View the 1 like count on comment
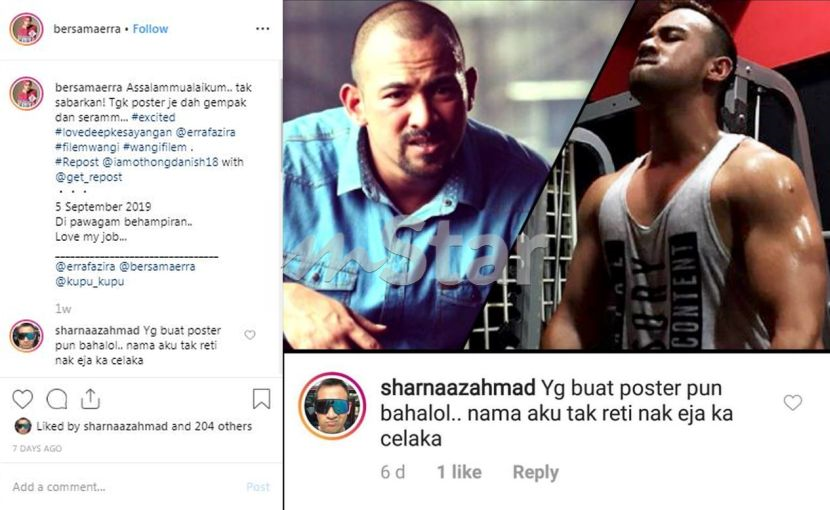830x510 pixels. 459,472
